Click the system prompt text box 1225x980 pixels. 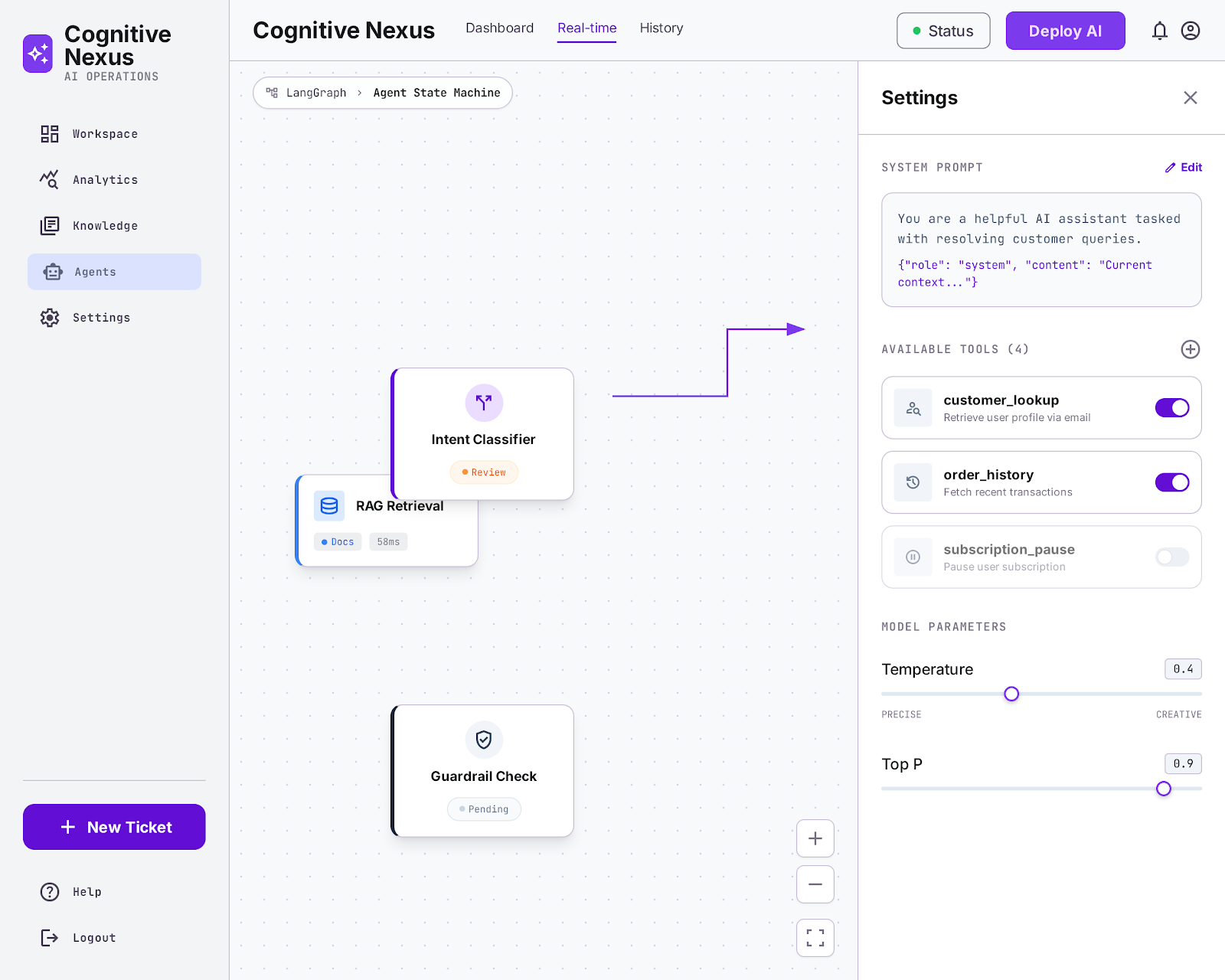coord(1041,250)
